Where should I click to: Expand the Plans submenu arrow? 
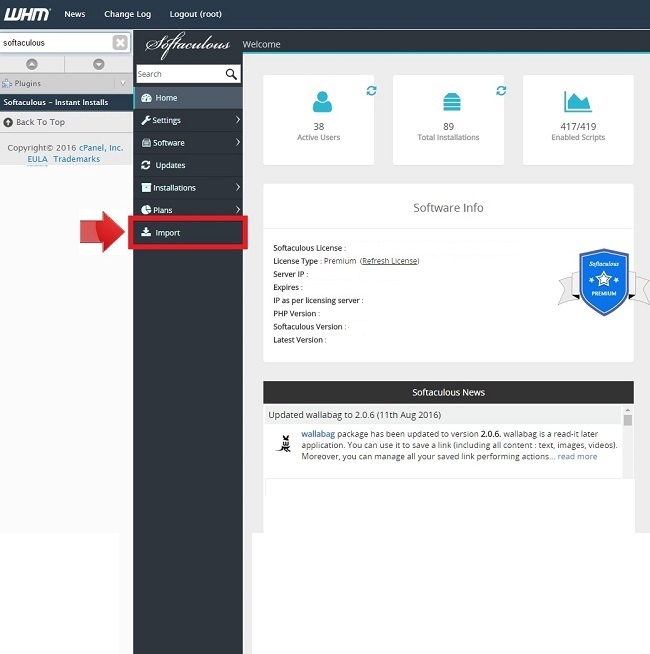pos(237,210)
